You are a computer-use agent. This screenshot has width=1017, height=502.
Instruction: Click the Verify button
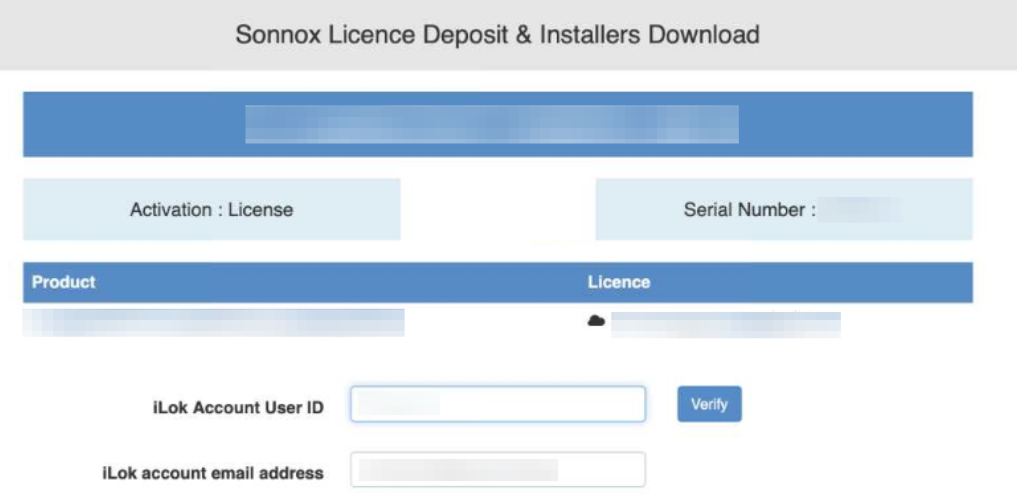[x=709, y=404]
